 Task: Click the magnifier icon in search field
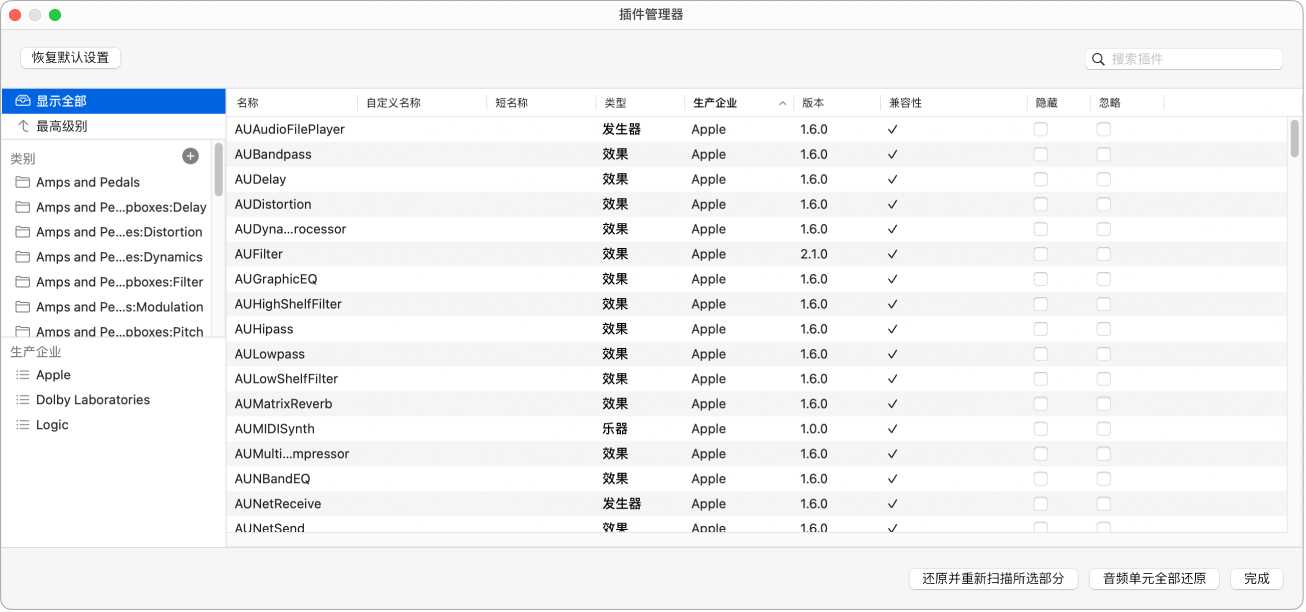click(1098, 59)
